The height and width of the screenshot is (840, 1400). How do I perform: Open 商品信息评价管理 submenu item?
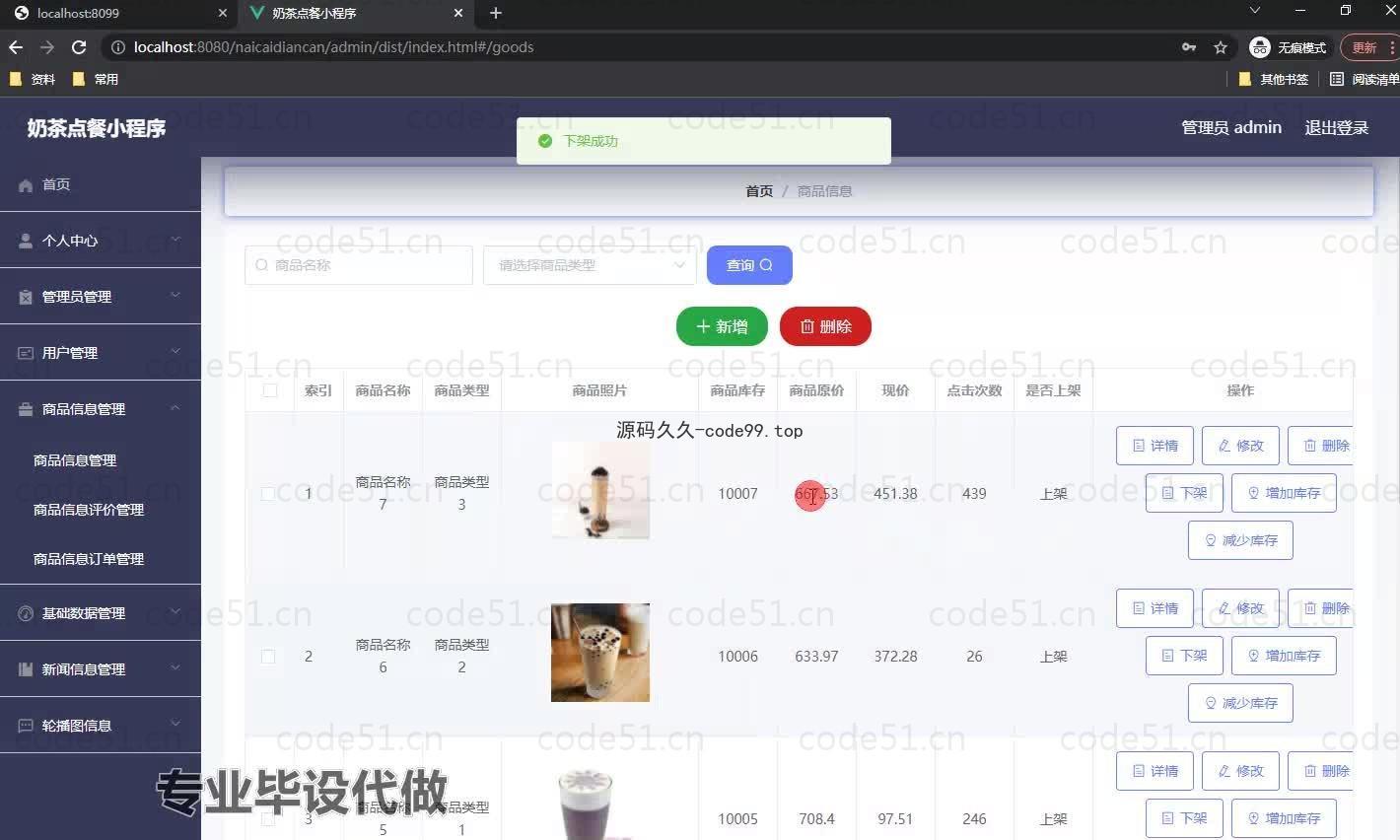(x=89, y=510)
